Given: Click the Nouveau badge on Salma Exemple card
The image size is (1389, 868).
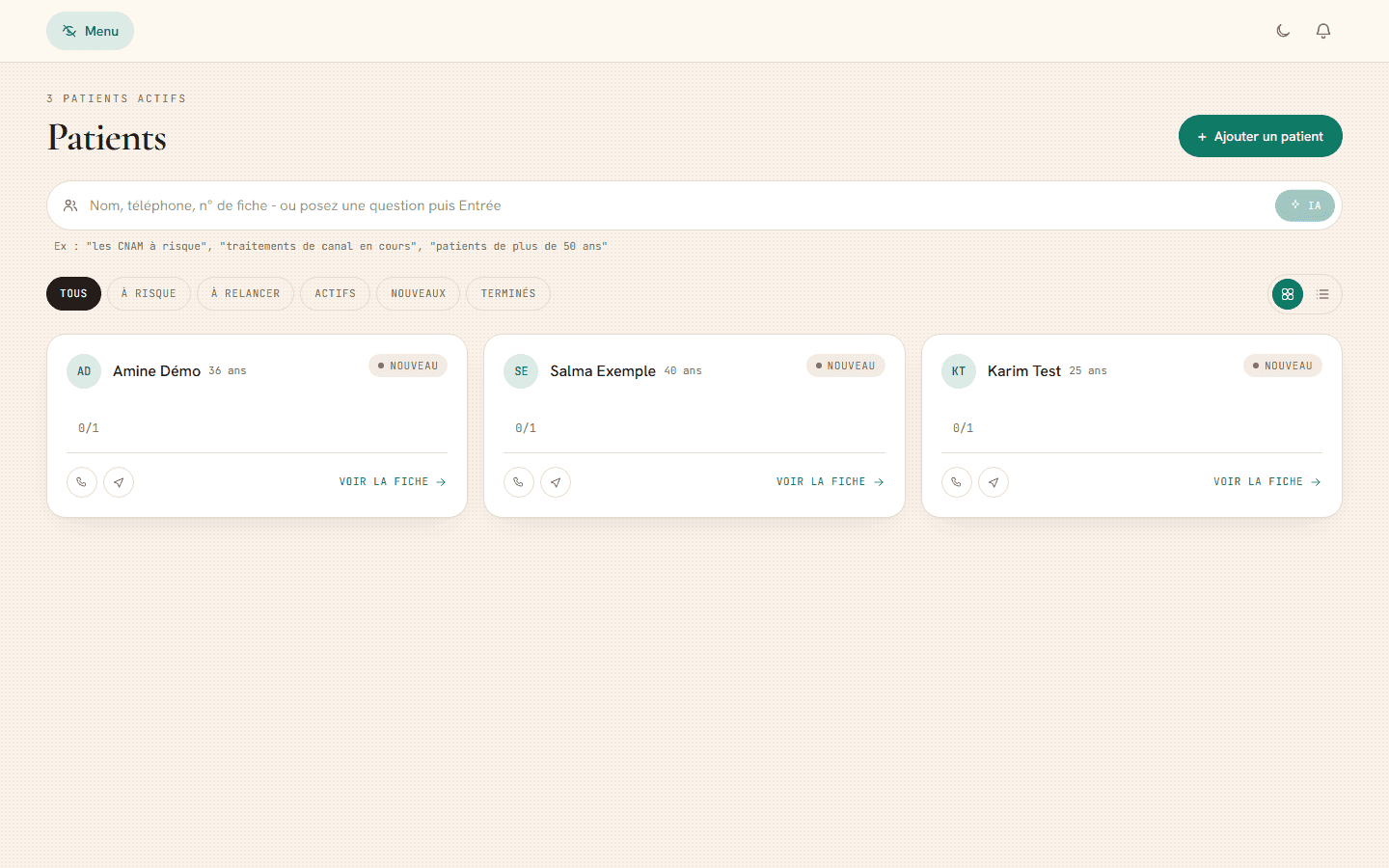Looking at the screenshot, I should pyautogui.click(x=846, y=366).
